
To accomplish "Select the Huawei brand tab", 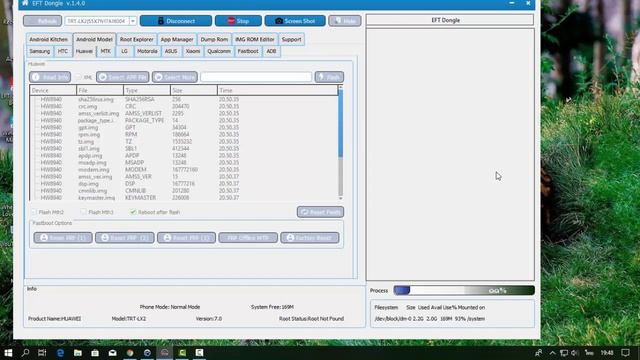I will [x=84, y=51].
